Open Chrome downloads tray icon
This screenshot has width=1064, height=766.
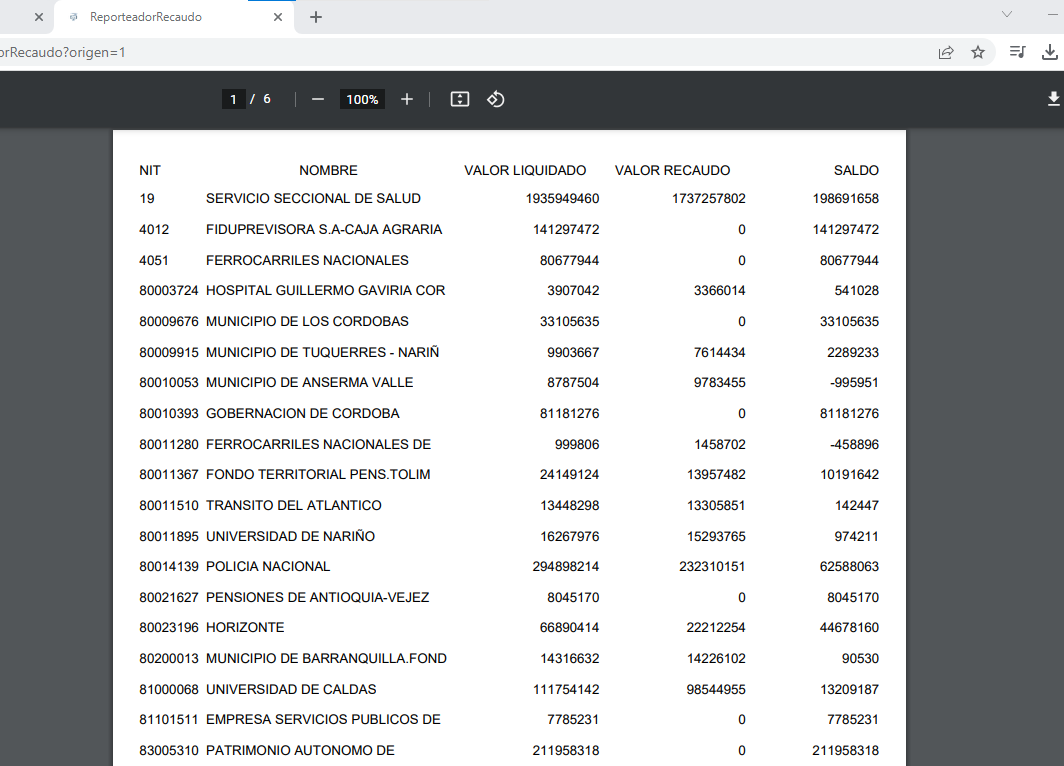click(1050, 52)
